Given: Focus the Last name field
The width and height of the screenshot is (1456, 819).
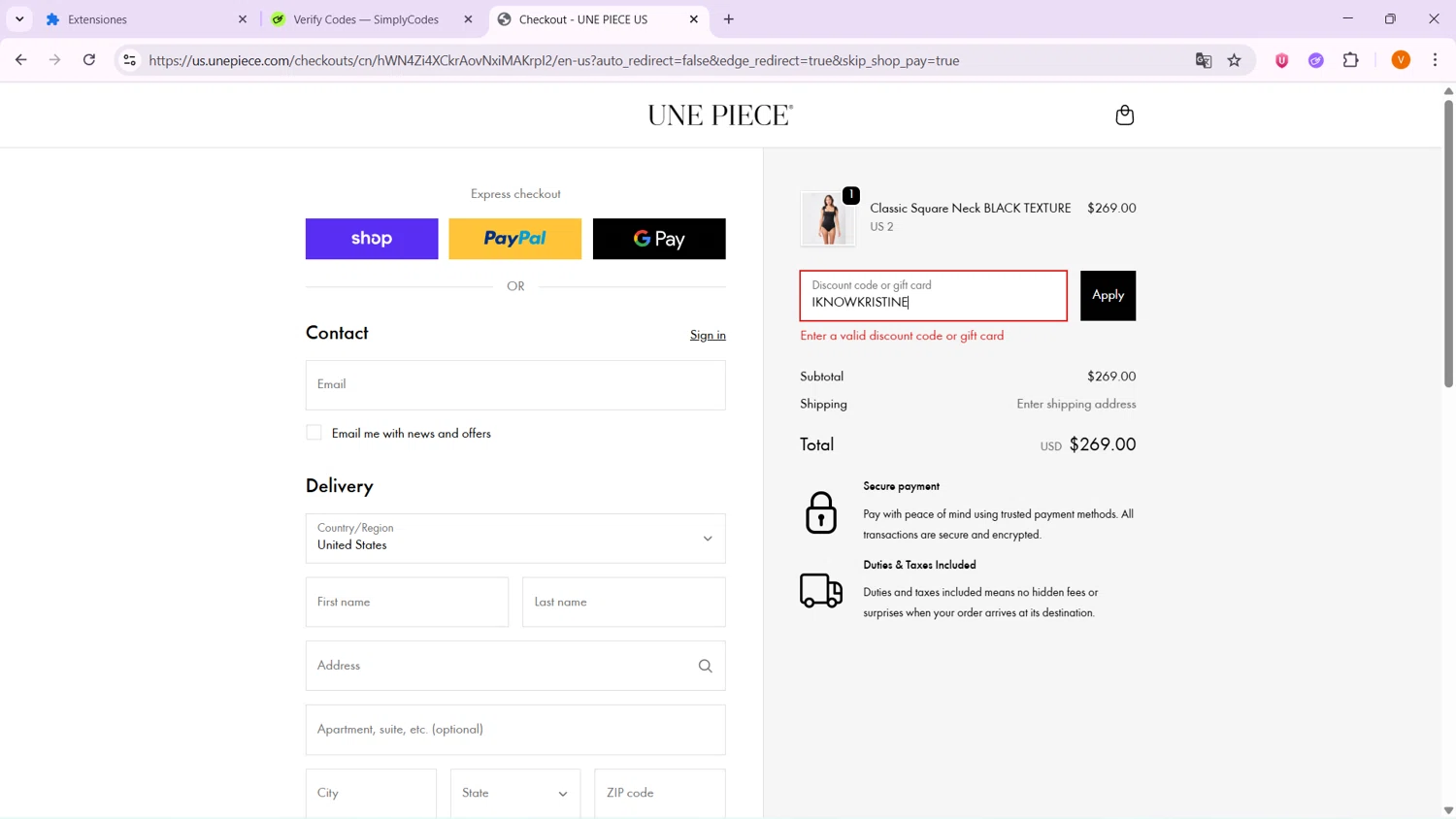Looking at the screenshot, I should point(624,603).
